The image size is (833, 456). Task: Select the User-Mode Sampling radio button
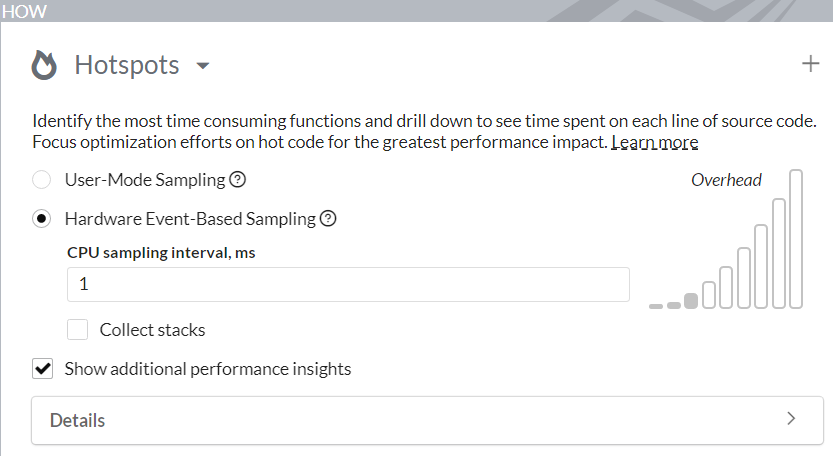pyautogui.click(x=42, y=181)
